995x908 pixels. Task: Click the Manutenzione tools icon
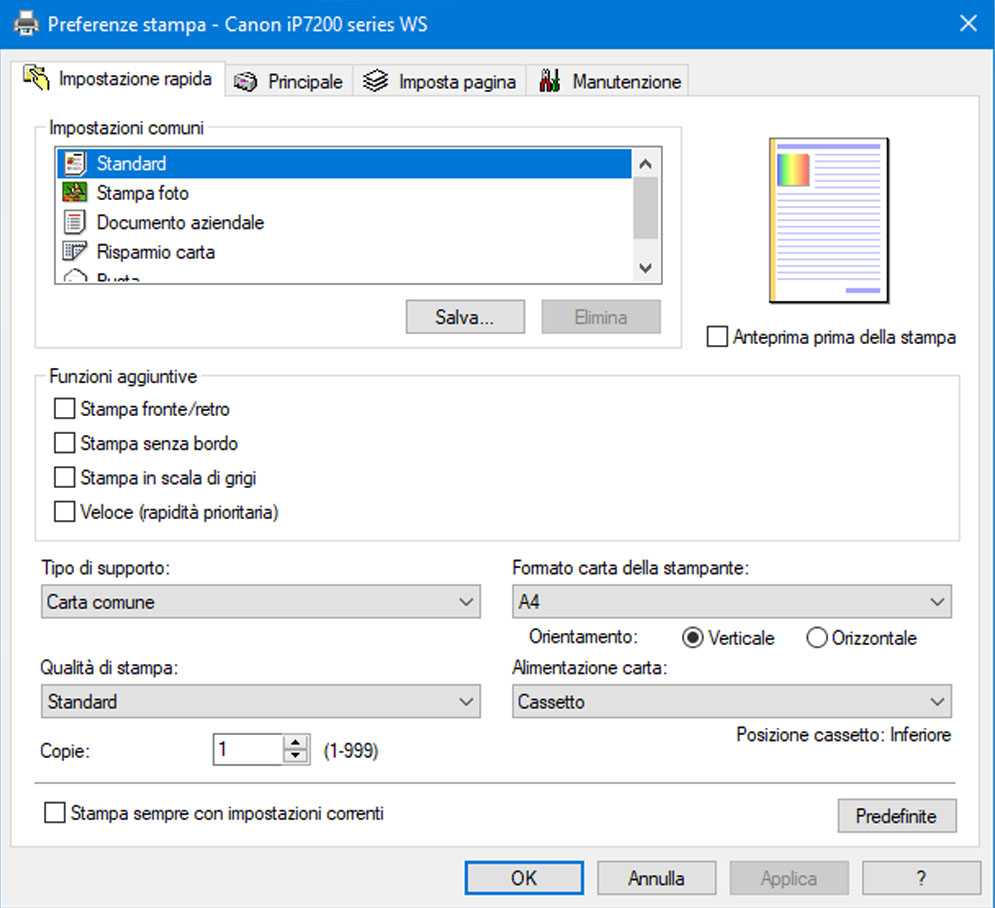click(550, 81)
